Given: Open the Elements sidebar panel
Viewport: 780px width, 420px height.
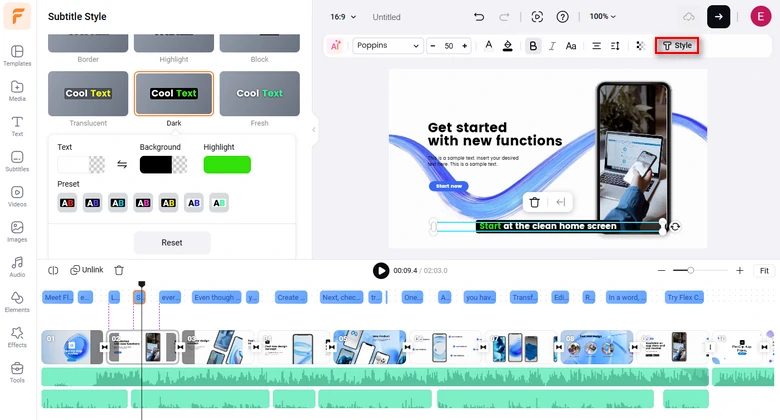Looking at the screenshot, I should 17,303.
